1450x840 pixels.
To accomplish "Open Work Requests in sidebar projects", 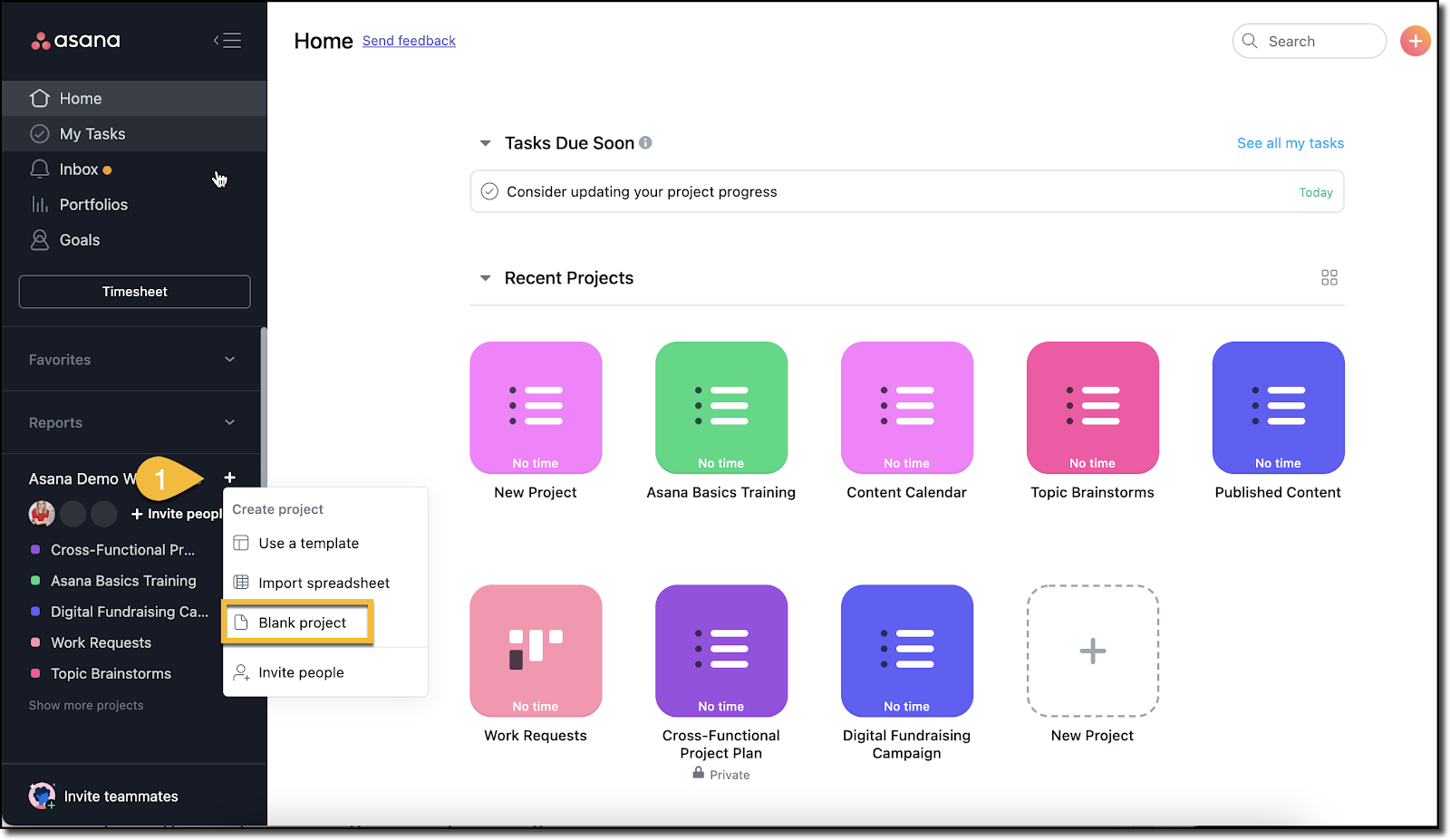I will 101,642.
